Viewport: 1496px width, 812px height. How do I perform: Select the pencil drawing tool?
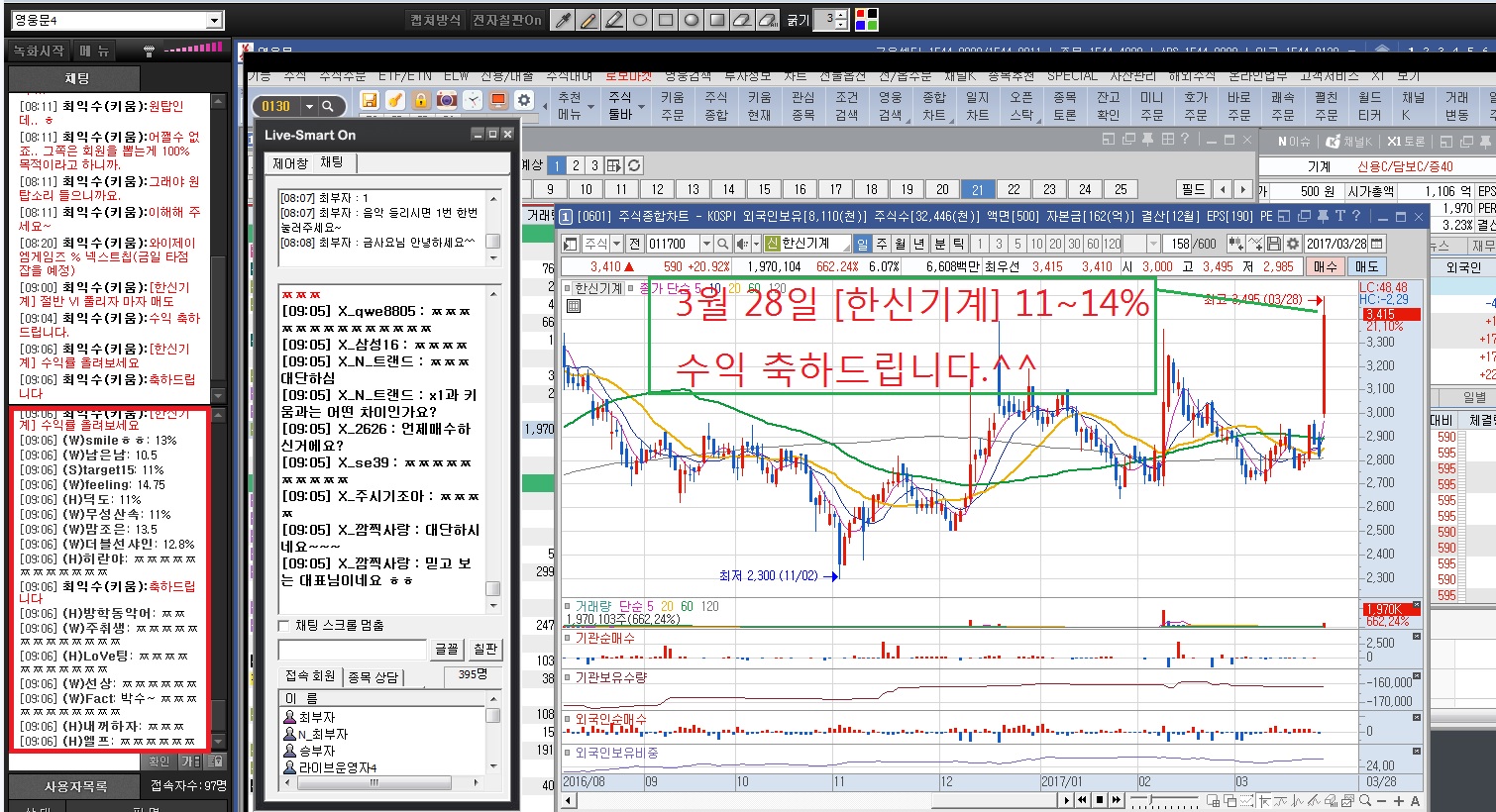[588, 20]
